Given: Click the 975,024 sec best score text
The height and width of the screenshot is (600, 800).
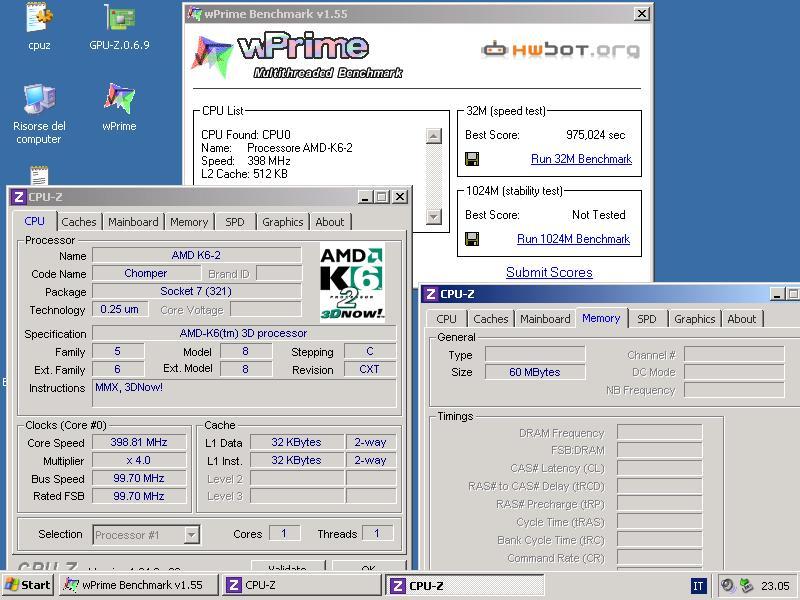Looking at the screenshot, I should coord(595,135).
